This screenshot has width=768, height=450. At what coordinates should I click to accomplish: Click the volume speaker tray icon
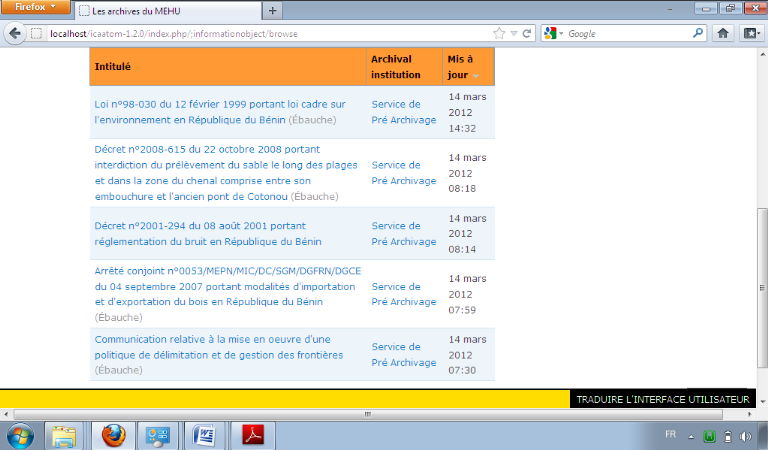point(746,436)
